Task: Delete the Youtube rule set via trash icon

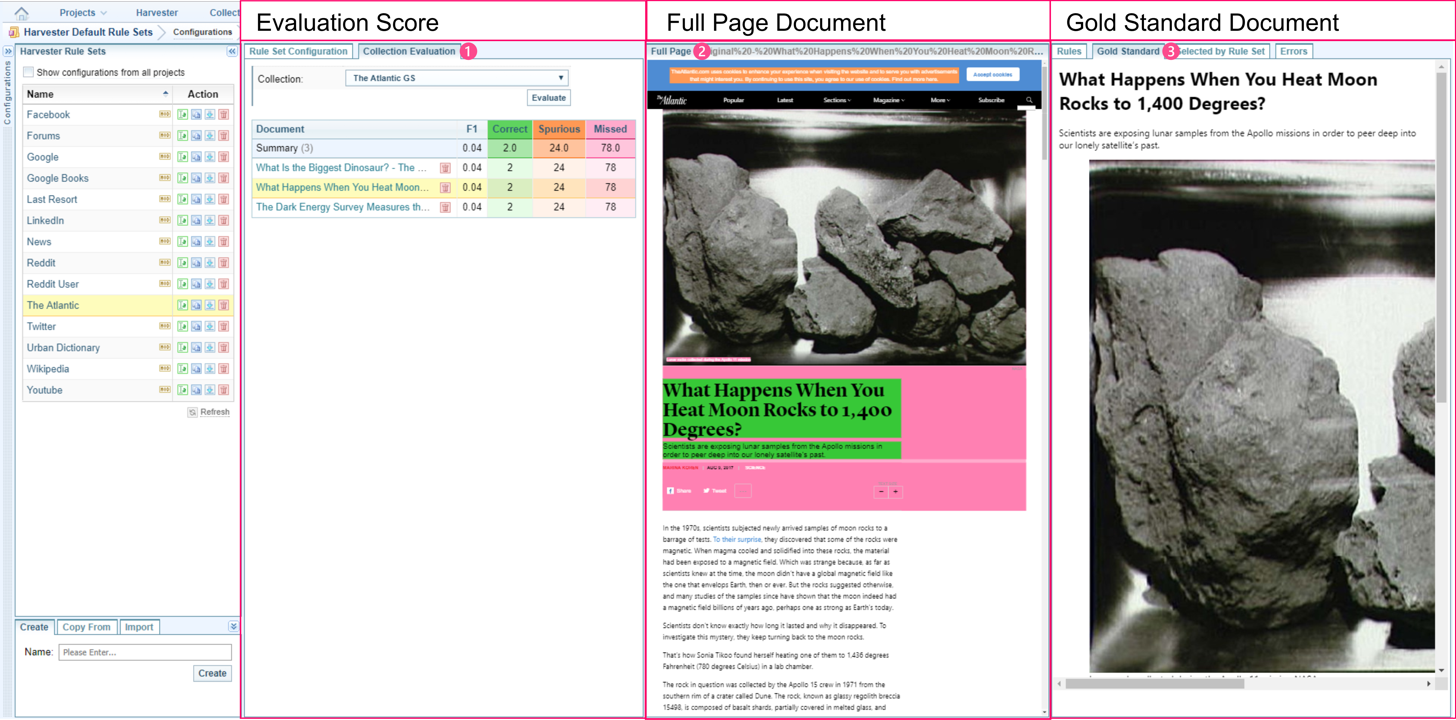Action: click(224, 390)
